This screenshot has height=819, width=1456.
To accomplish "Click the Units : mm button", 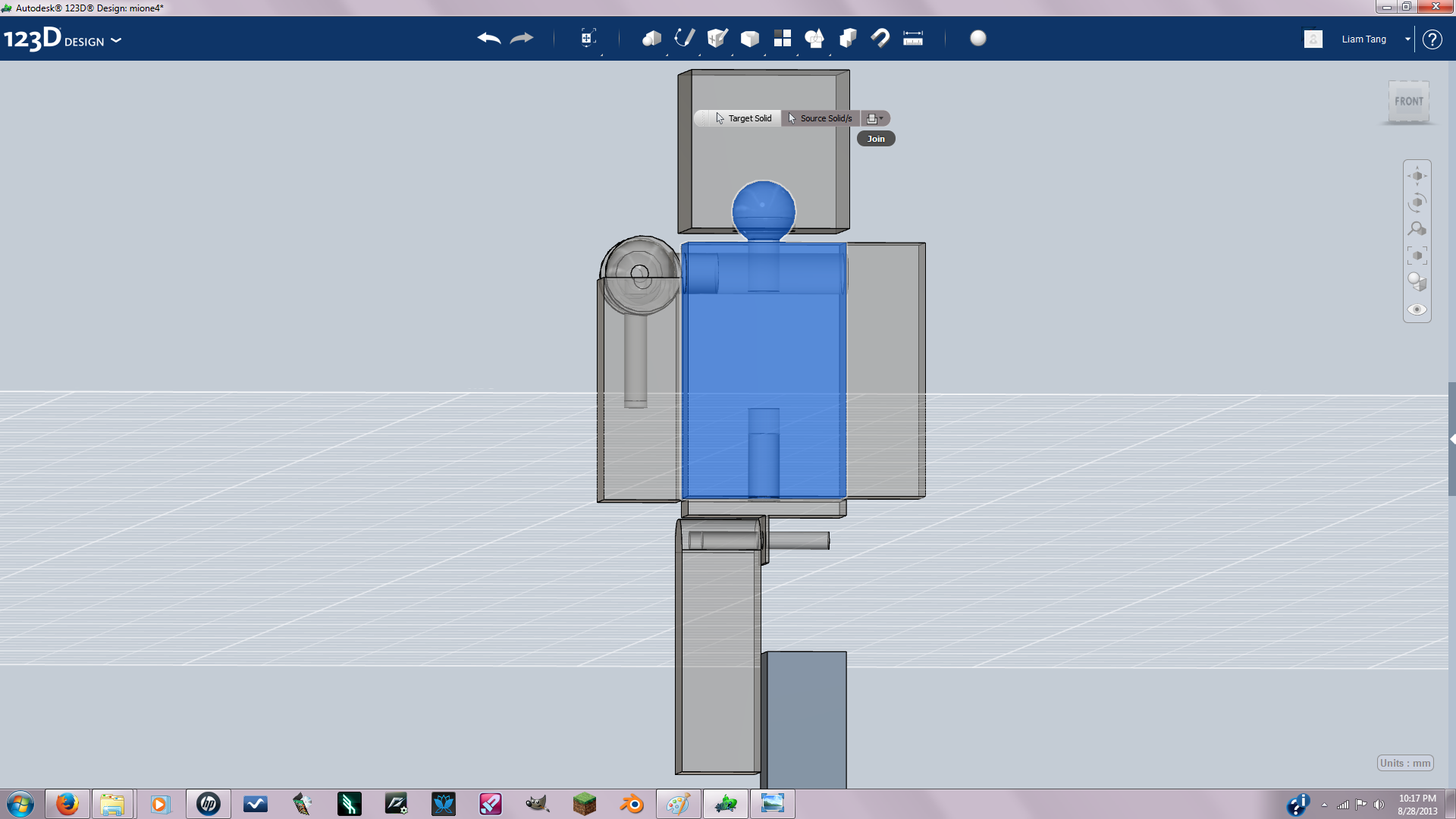I will [x=1405, y=763].
